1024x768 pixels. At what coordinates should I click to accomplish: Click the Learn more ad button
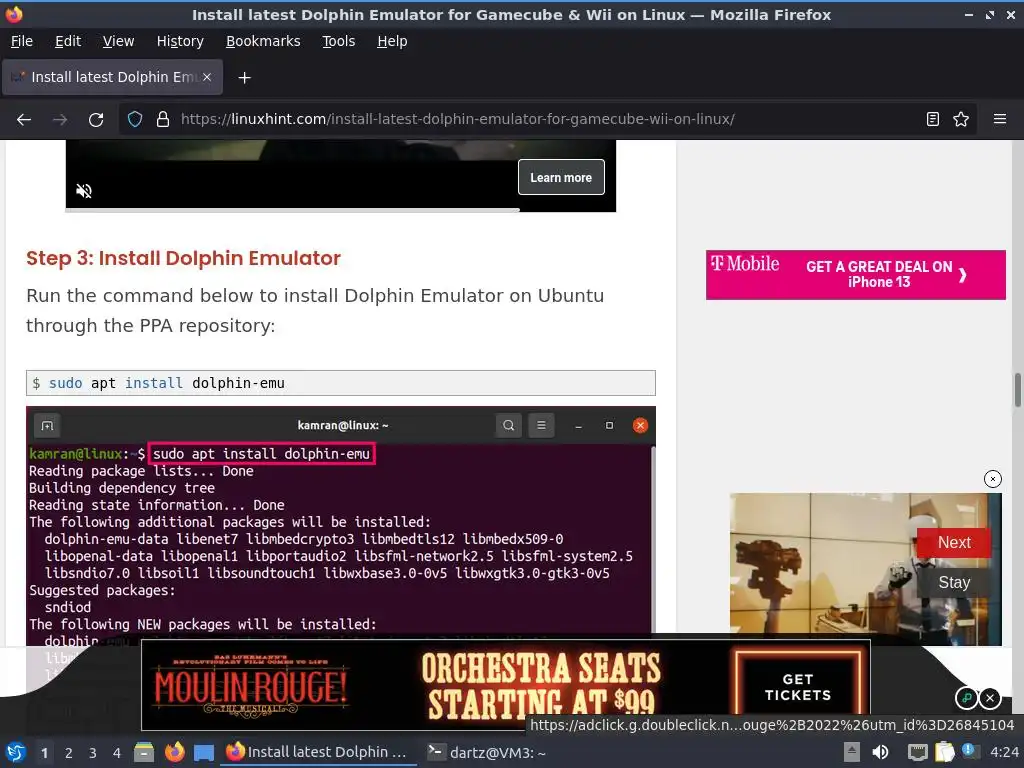[561, 178]
